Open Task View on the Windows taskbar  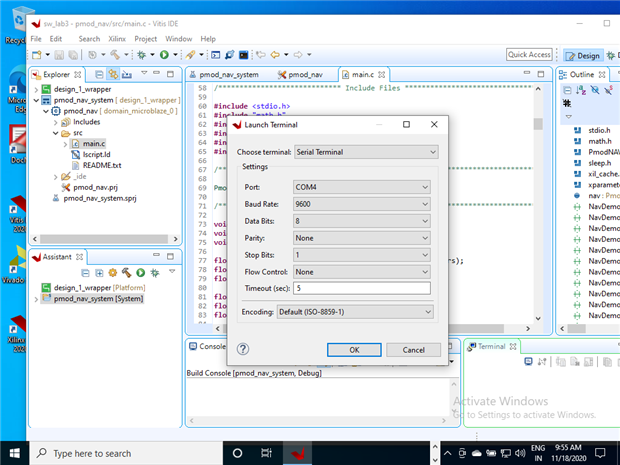pos(267,453)
